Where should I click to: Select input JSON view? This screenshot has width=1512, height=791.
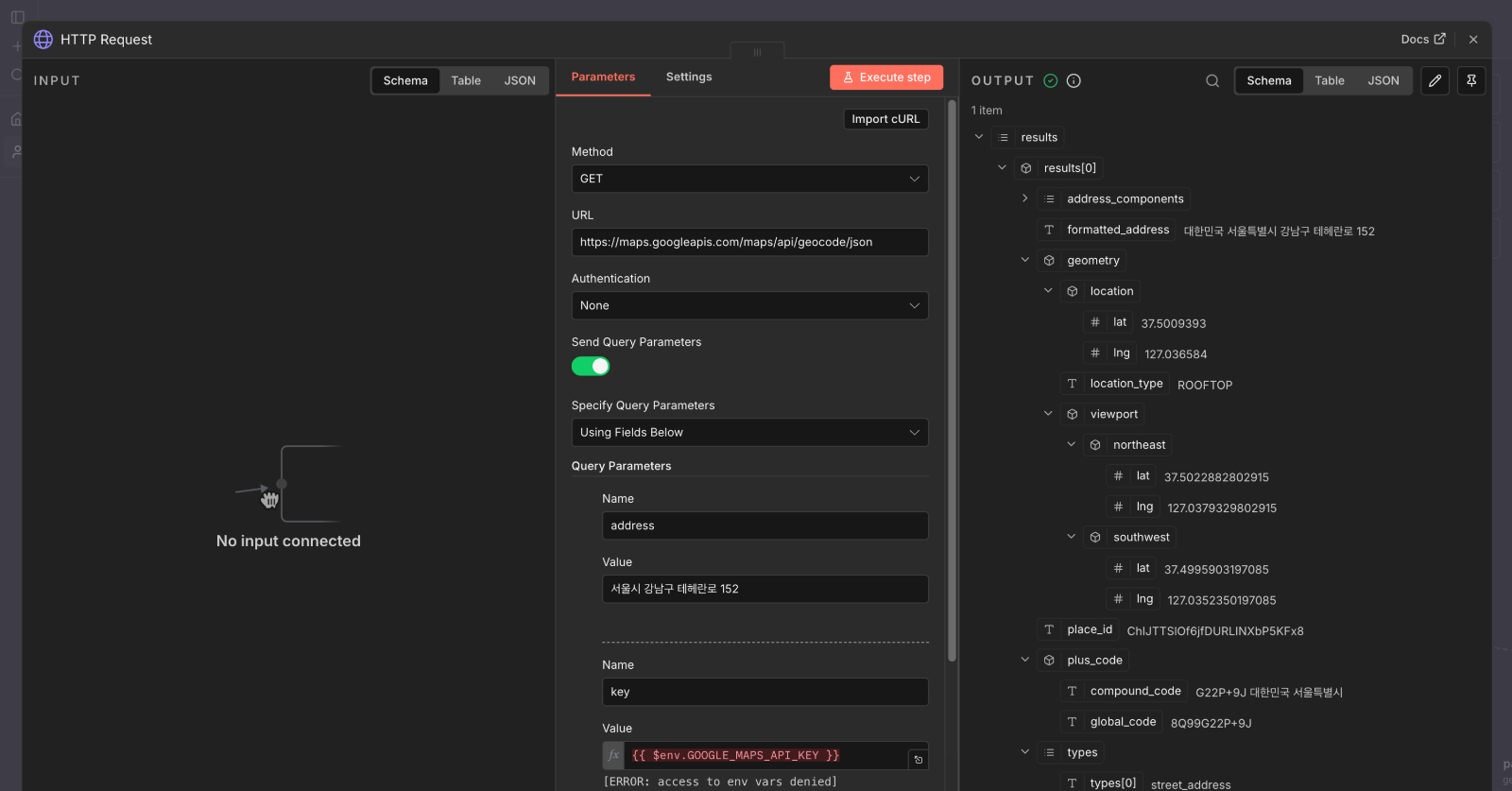(x=520, y=80)
